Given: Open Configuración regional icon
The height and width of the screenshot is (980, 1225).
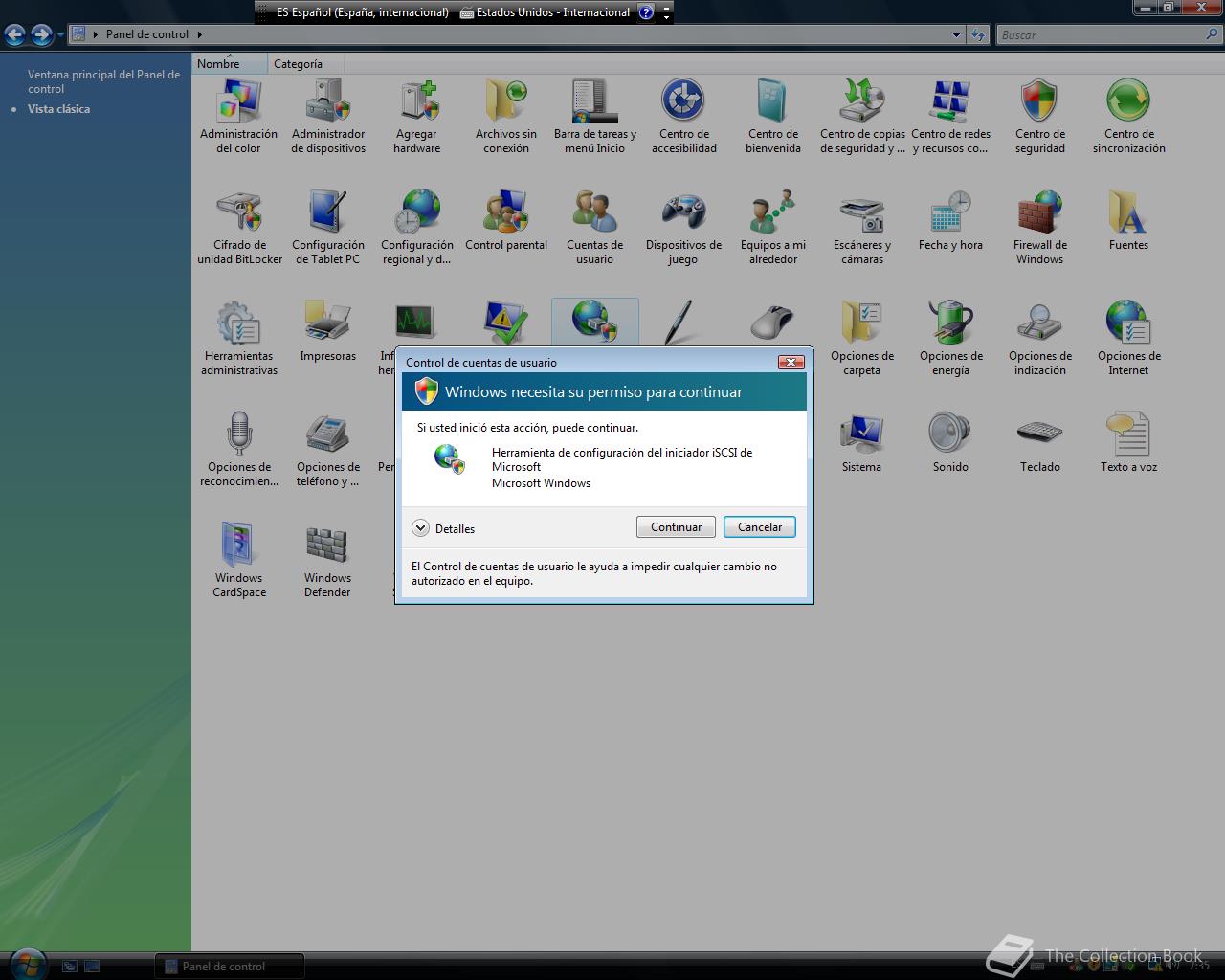Looking at the screenshot, I should coord(417,227).
